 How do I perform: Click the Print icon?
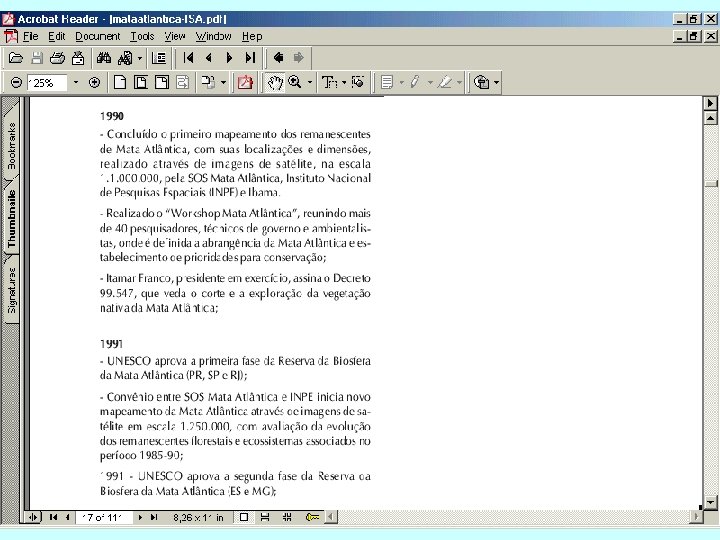coord(57,58)
